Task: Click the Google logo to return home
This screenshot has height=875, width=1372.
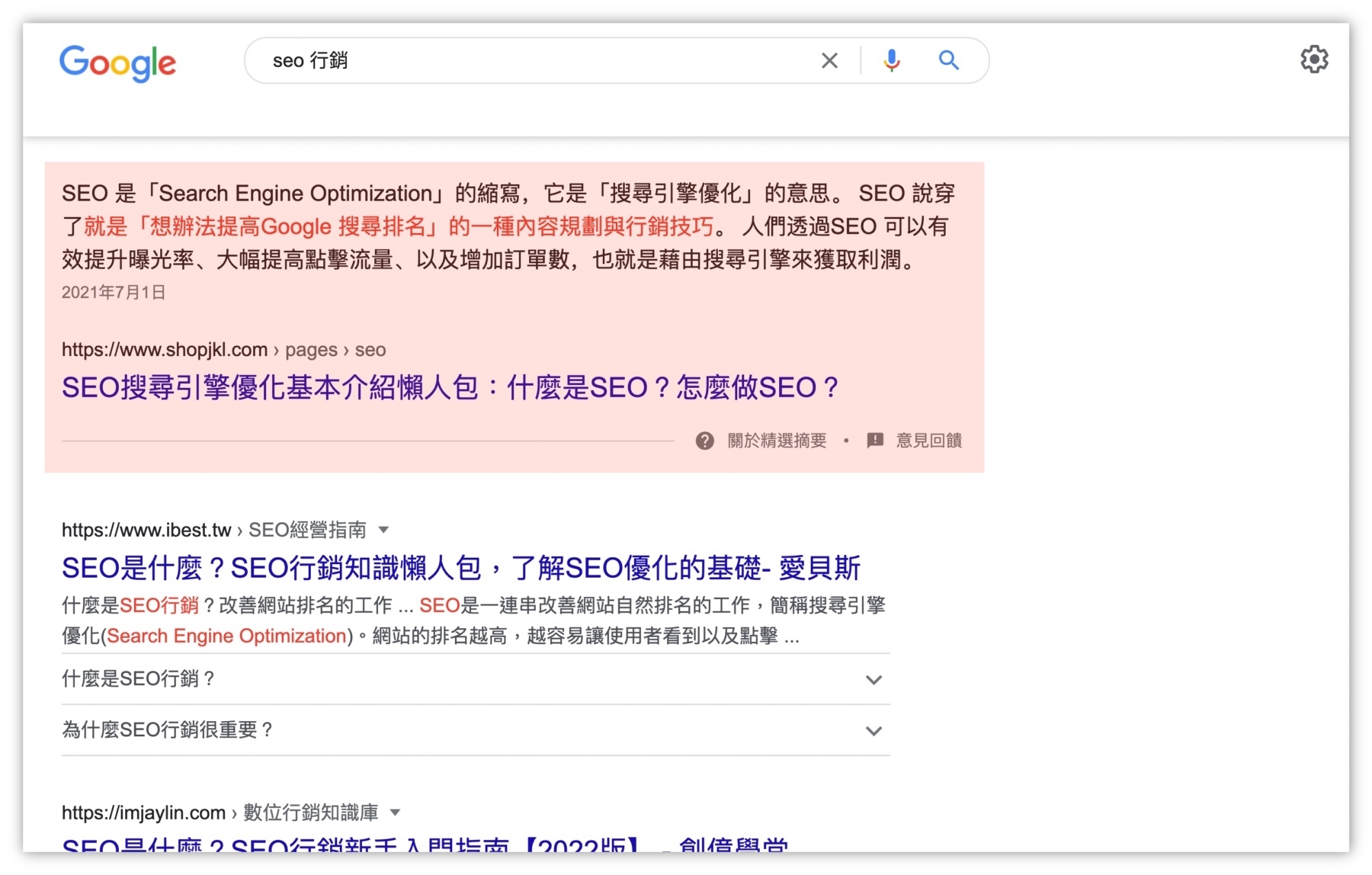Action: tap(117, 64)
